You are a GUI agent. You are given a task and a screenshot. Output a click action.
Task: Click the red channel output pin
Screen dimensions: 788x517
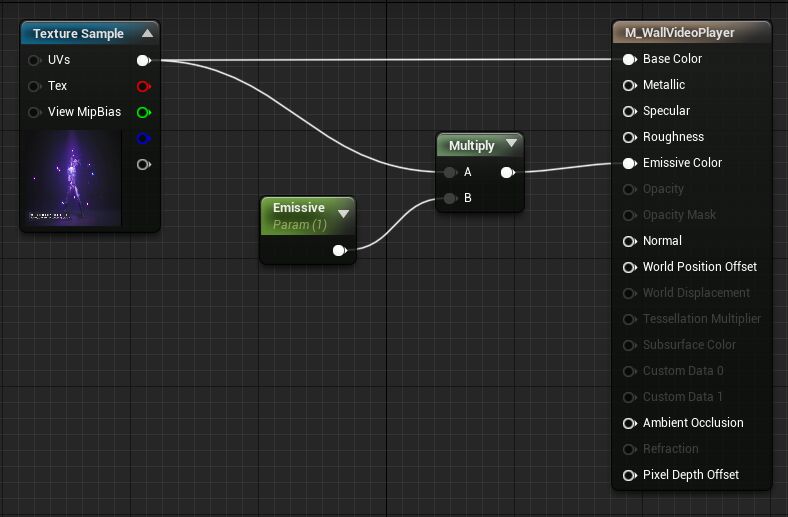[x=144, y=86]
